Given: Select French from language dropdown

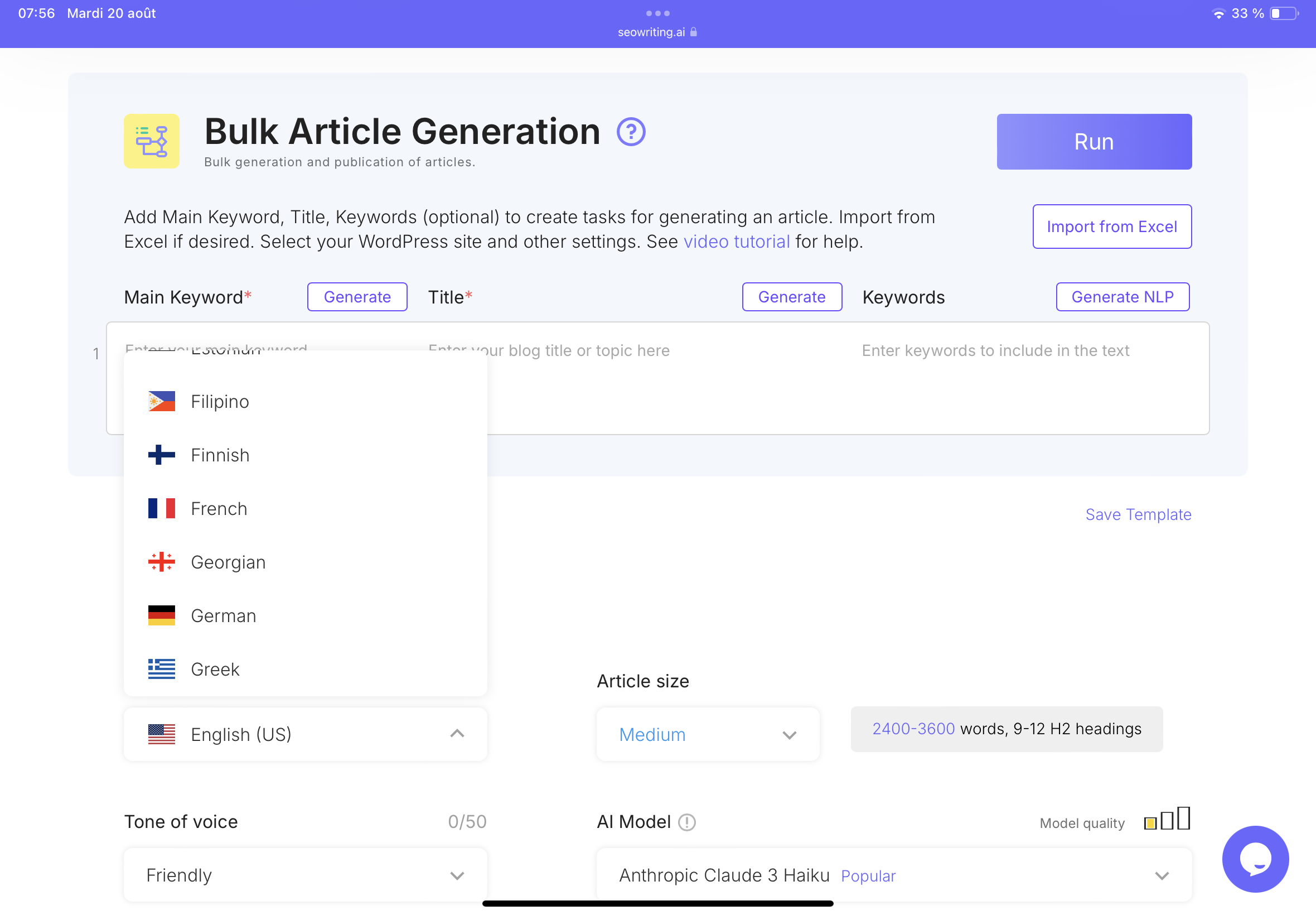Looking at the screenshot, I should (x=219, y=508).
